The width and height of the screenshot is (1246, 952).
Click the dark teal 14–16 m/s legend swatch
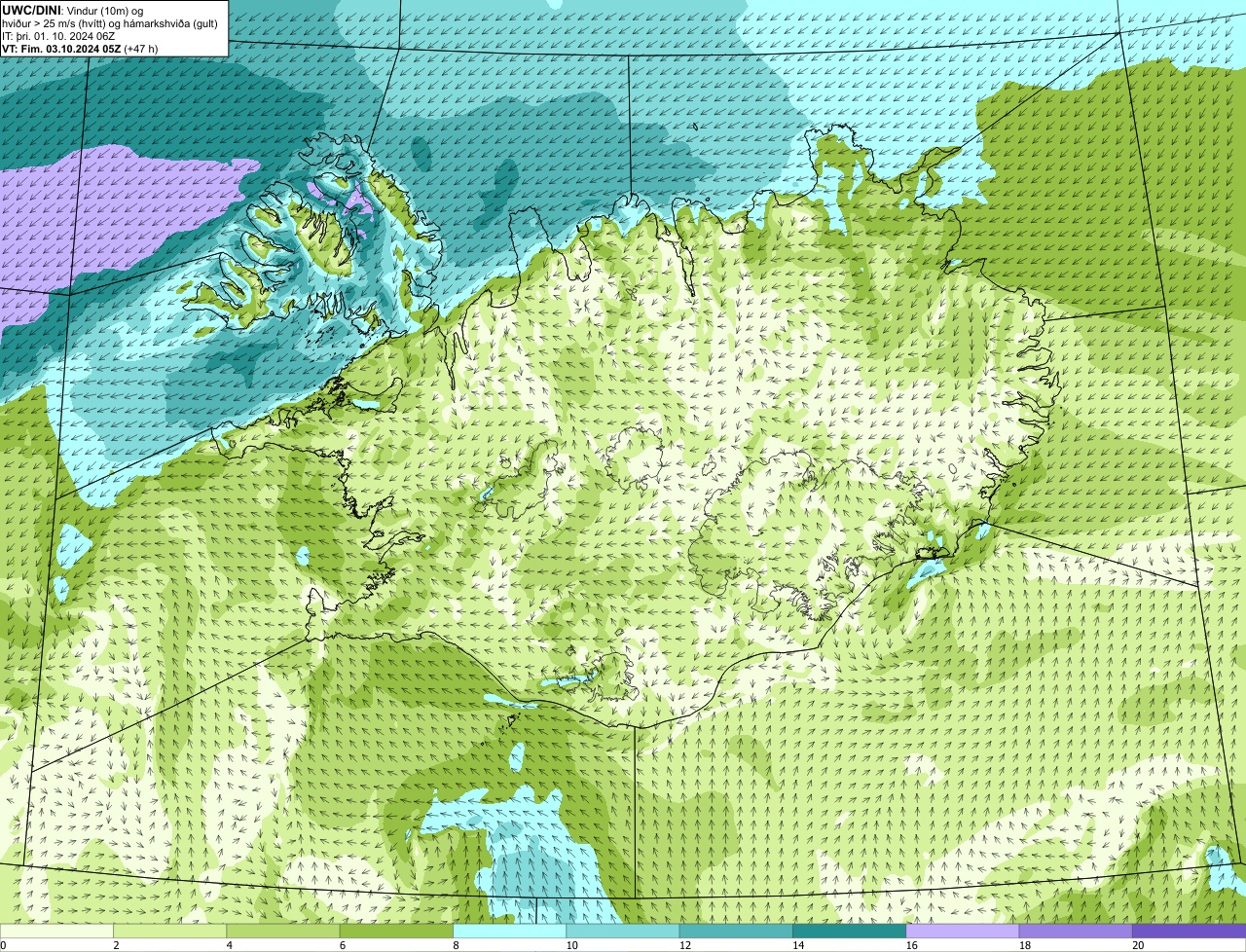point(849,932)
